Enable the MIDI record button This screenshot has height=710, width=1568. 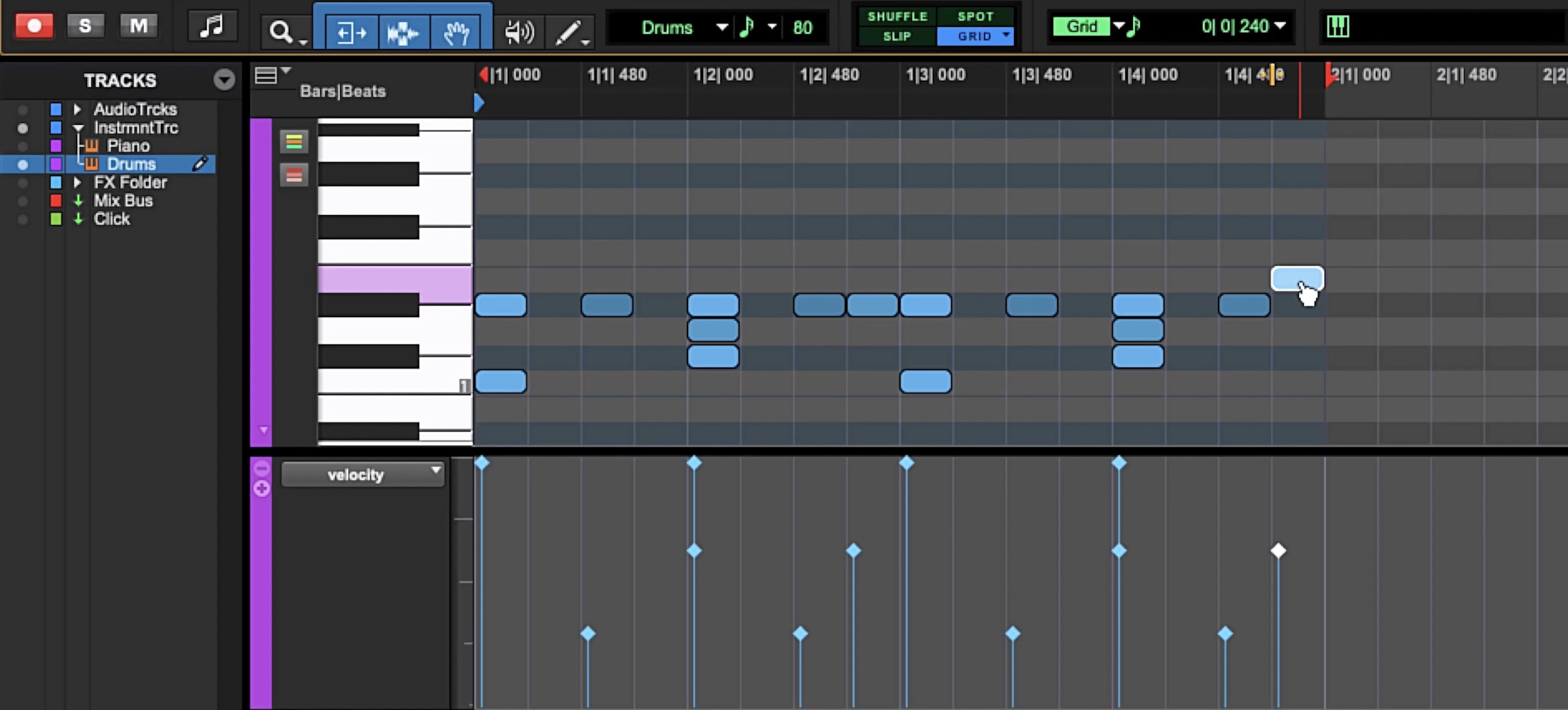[x=34, y=25]
